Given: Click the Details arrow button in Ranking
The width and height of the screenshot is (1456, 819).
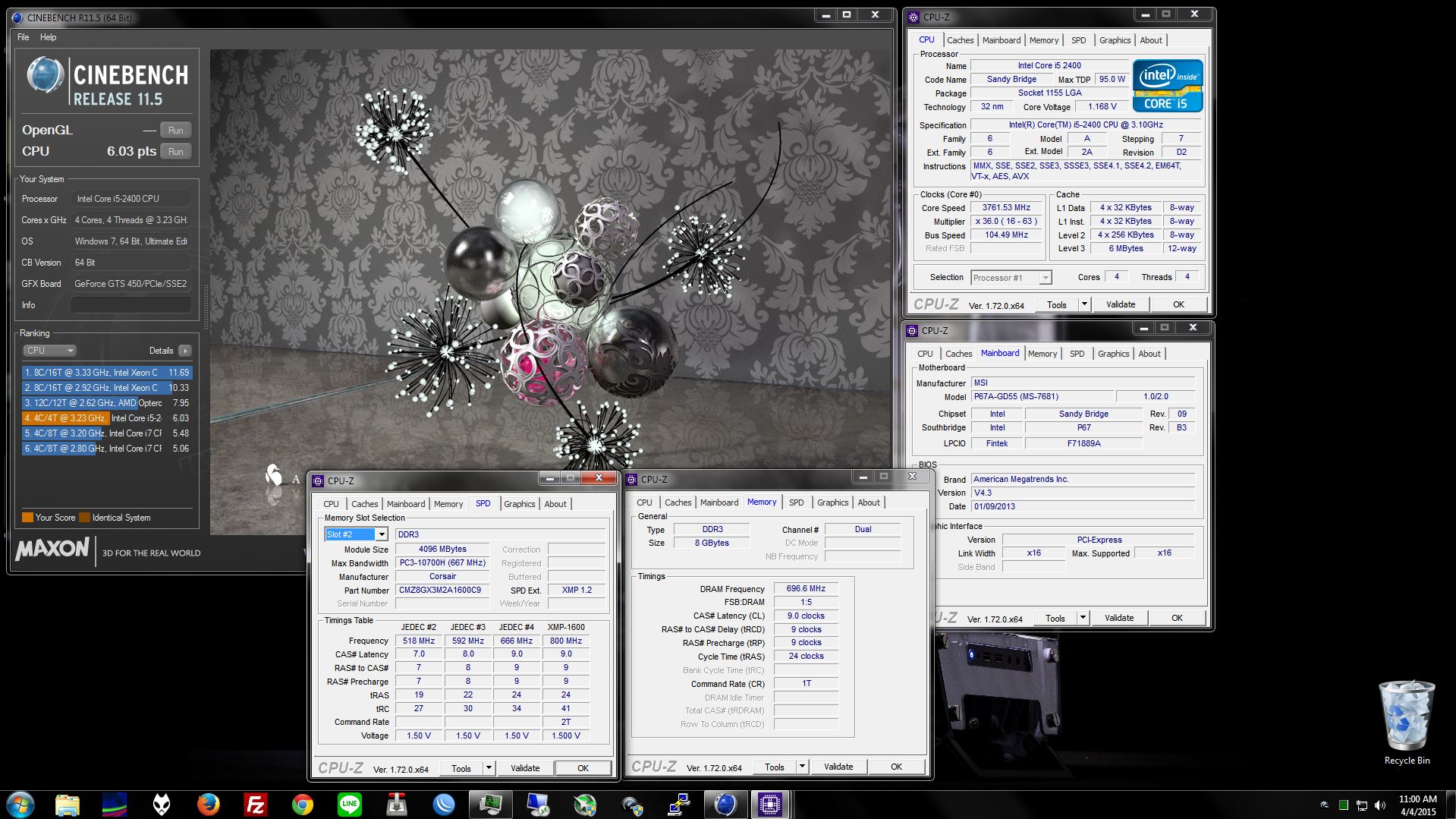Looking at the screenshot, I should click(184, 351).
